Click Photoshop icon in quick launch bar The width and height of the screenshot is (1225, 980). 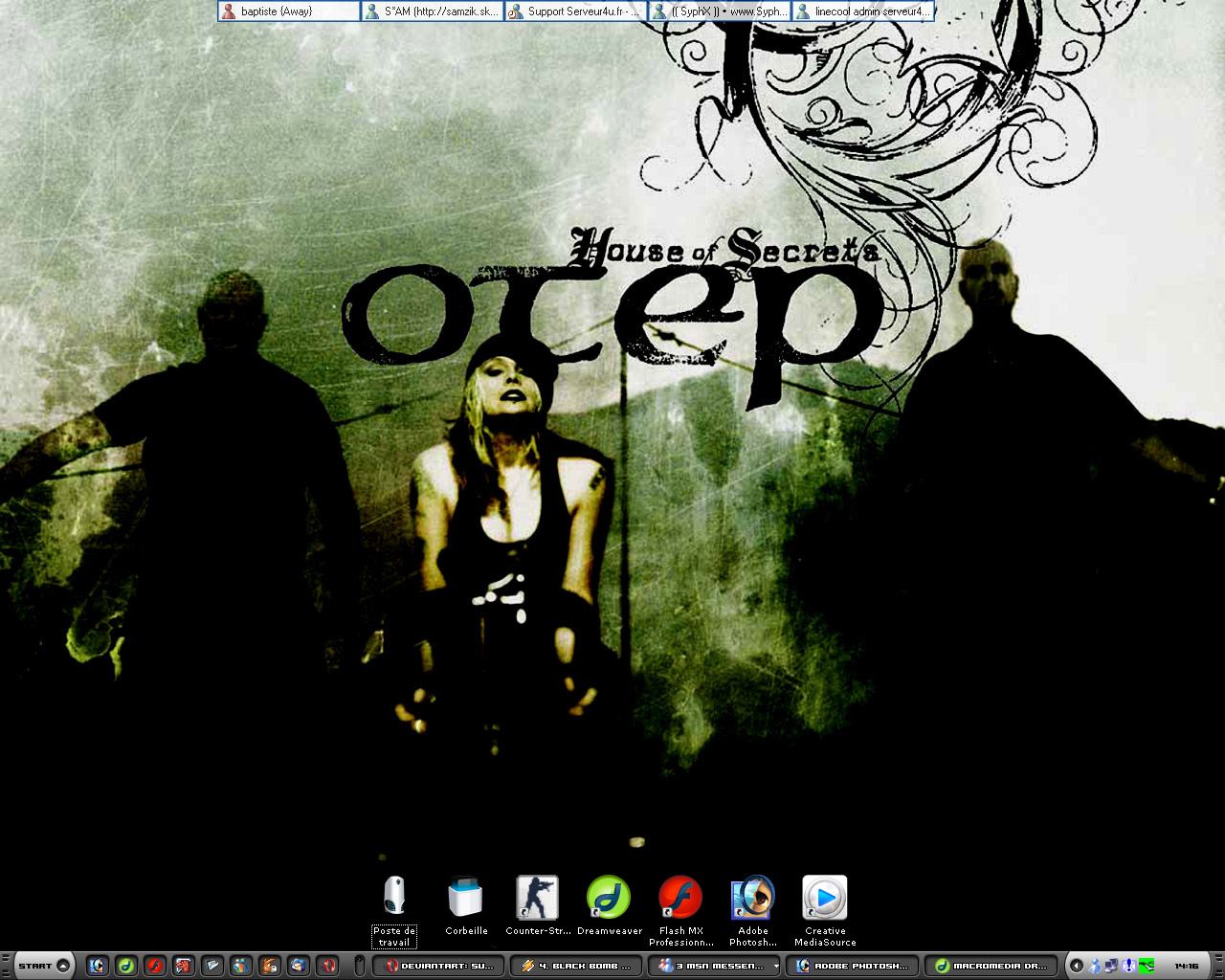(98, 966)
